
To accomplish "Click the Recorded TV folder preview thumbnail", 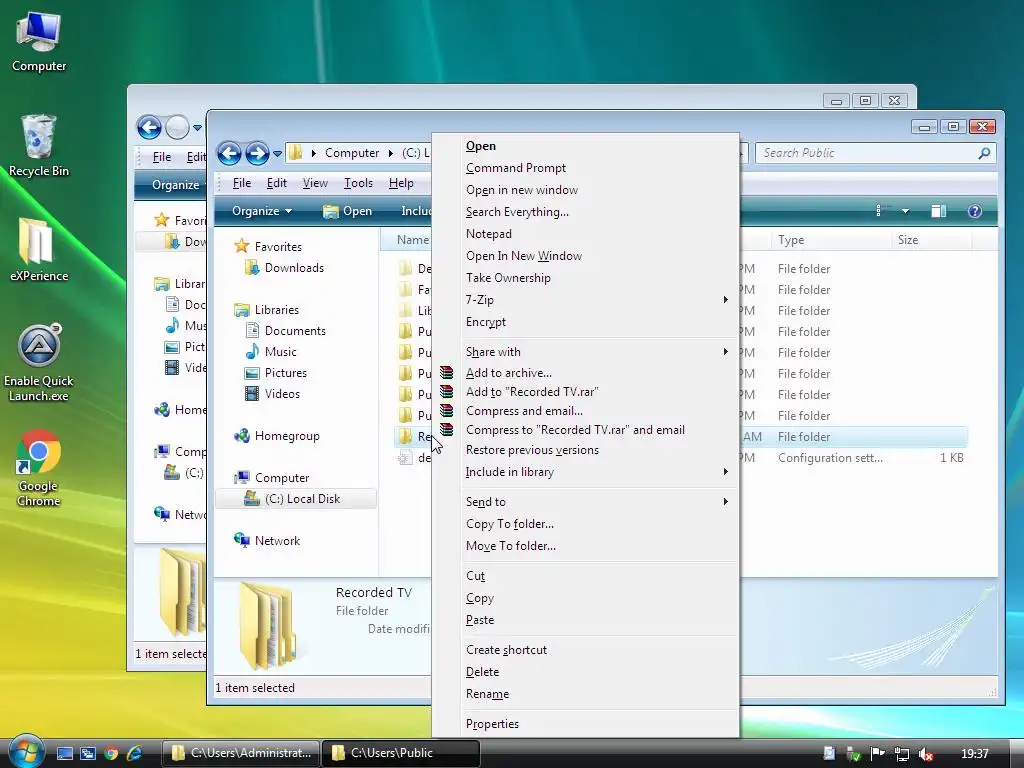I will coord(268,625).
